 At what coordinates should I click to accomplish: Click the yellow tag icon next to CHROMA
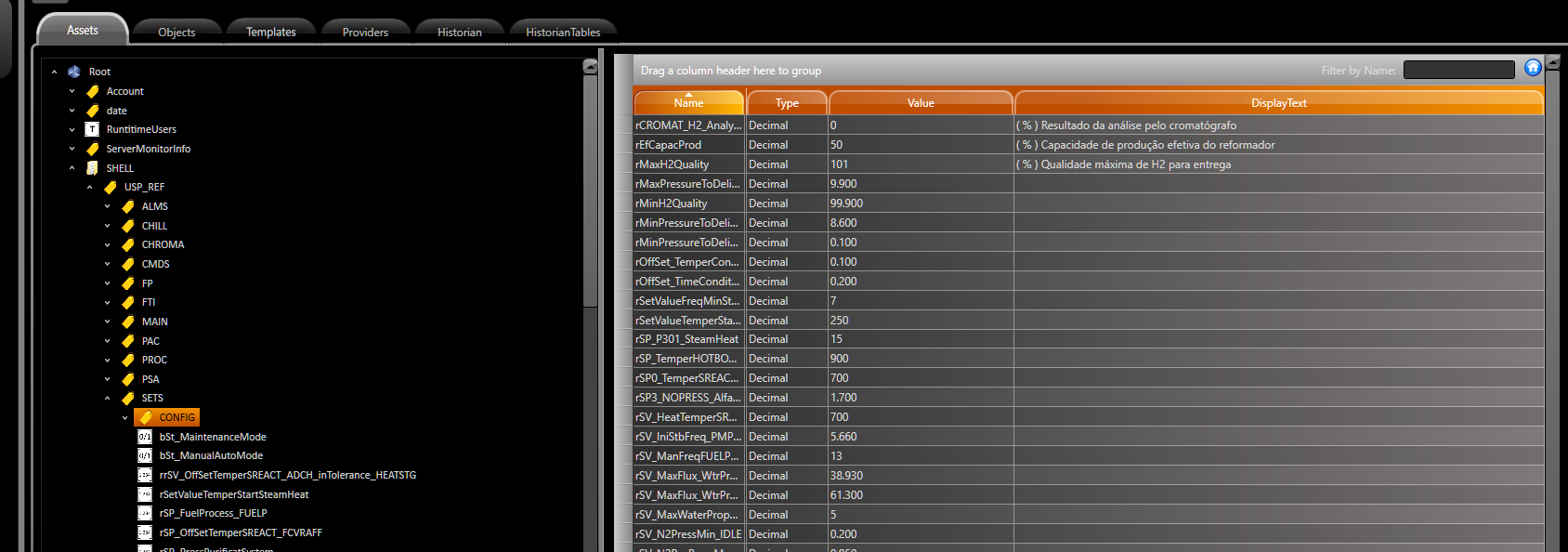(x=128, y=244)
